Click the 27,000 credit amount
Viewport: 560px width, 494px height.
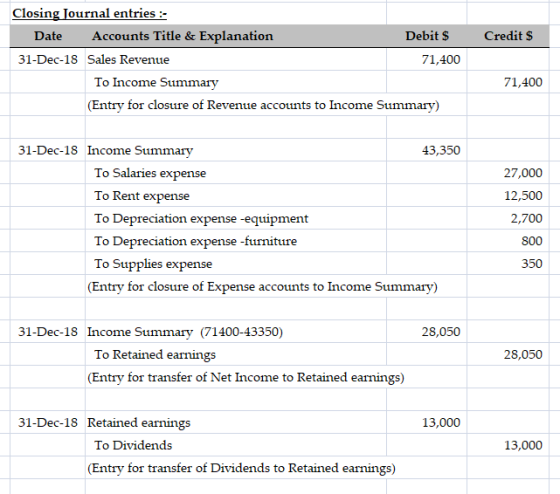click(x=523, y=173)
